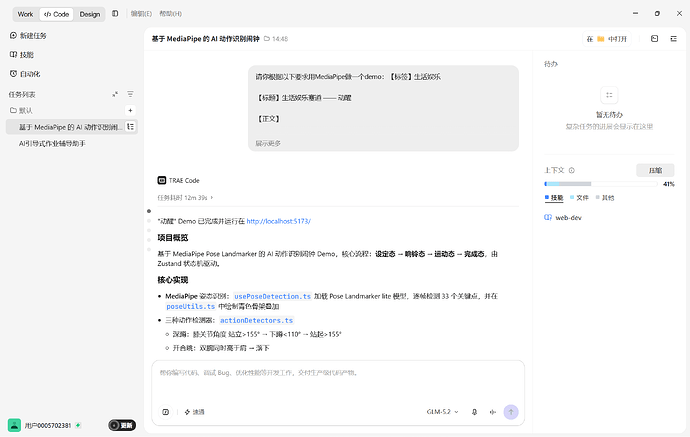The height and width of the screenshot is (437, 690).
Task: Open the 编辑(E) menu
Action: tap(141, 14)
